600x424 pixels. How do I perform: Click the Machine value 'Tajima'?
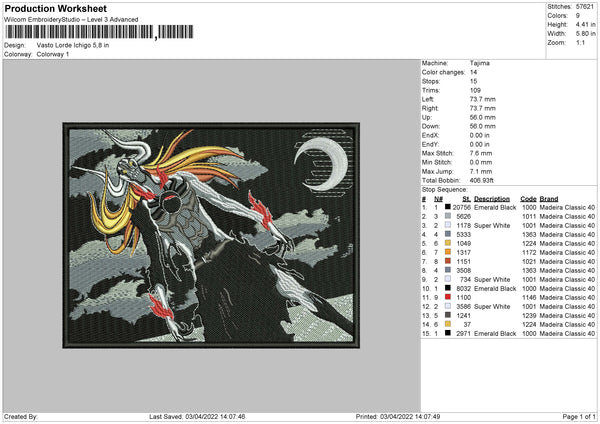479,63
